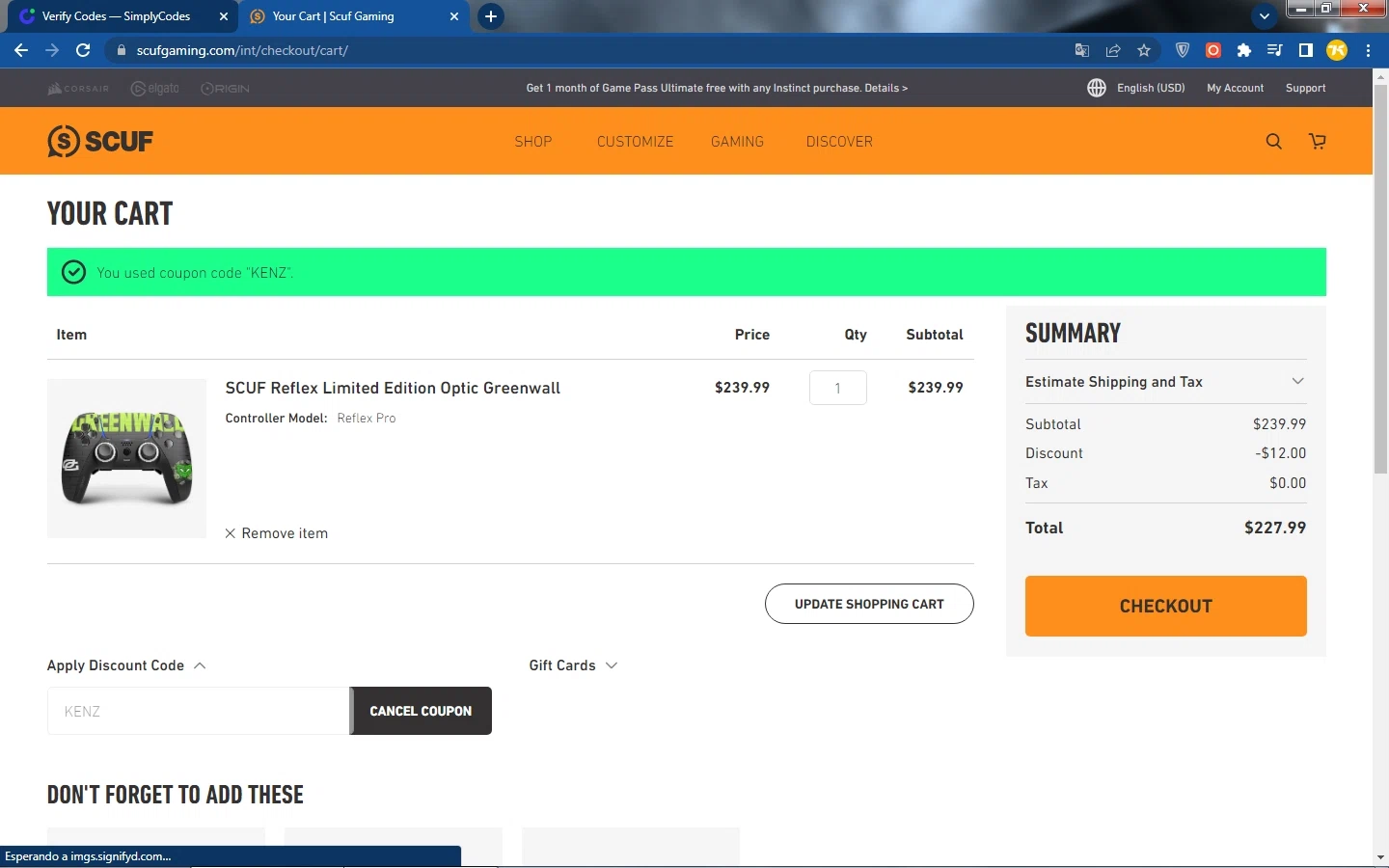Open the Corsair brand logo link

tap(78, 88)
